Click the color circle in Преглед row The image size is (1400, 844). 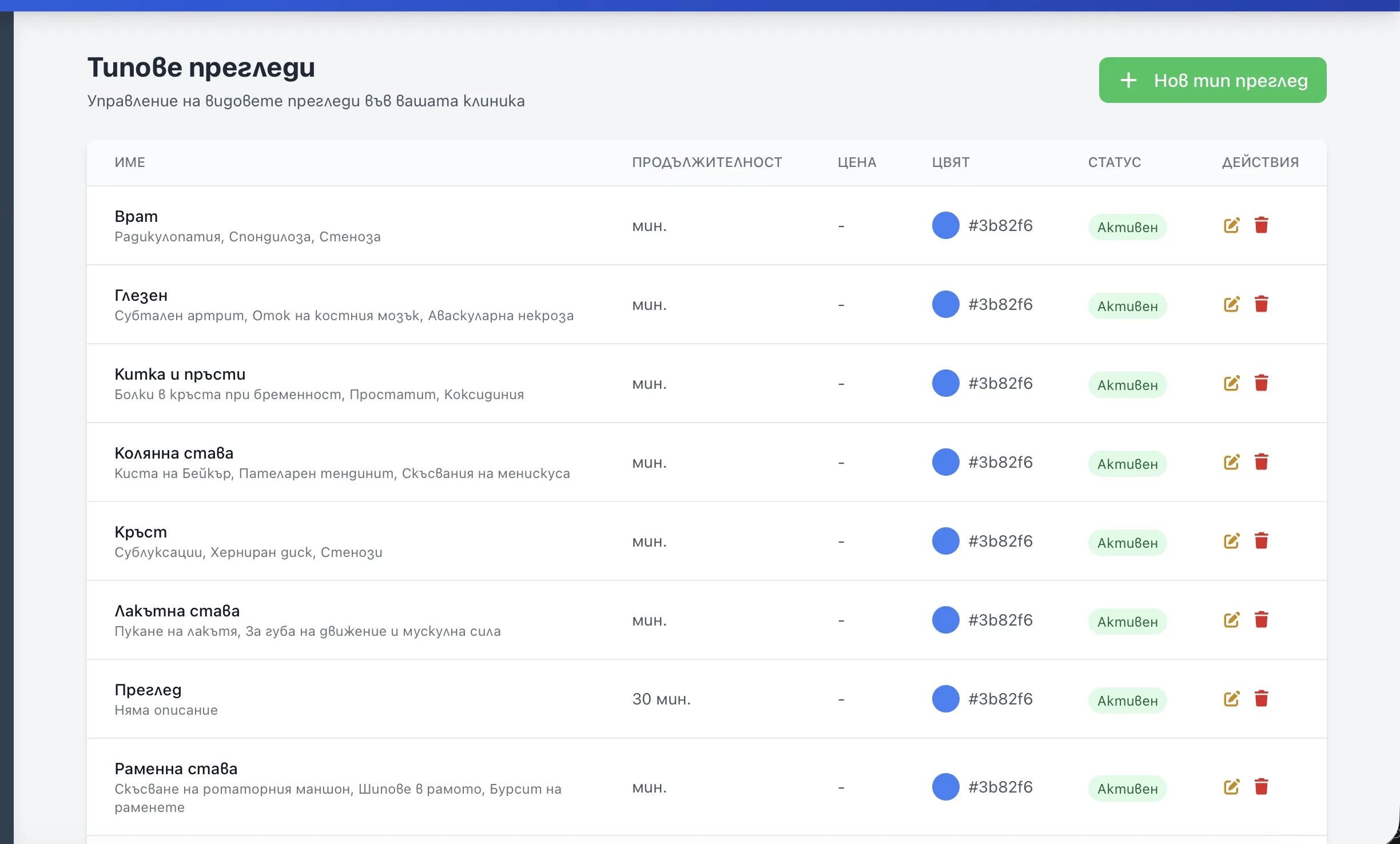[x=945, y=699]
